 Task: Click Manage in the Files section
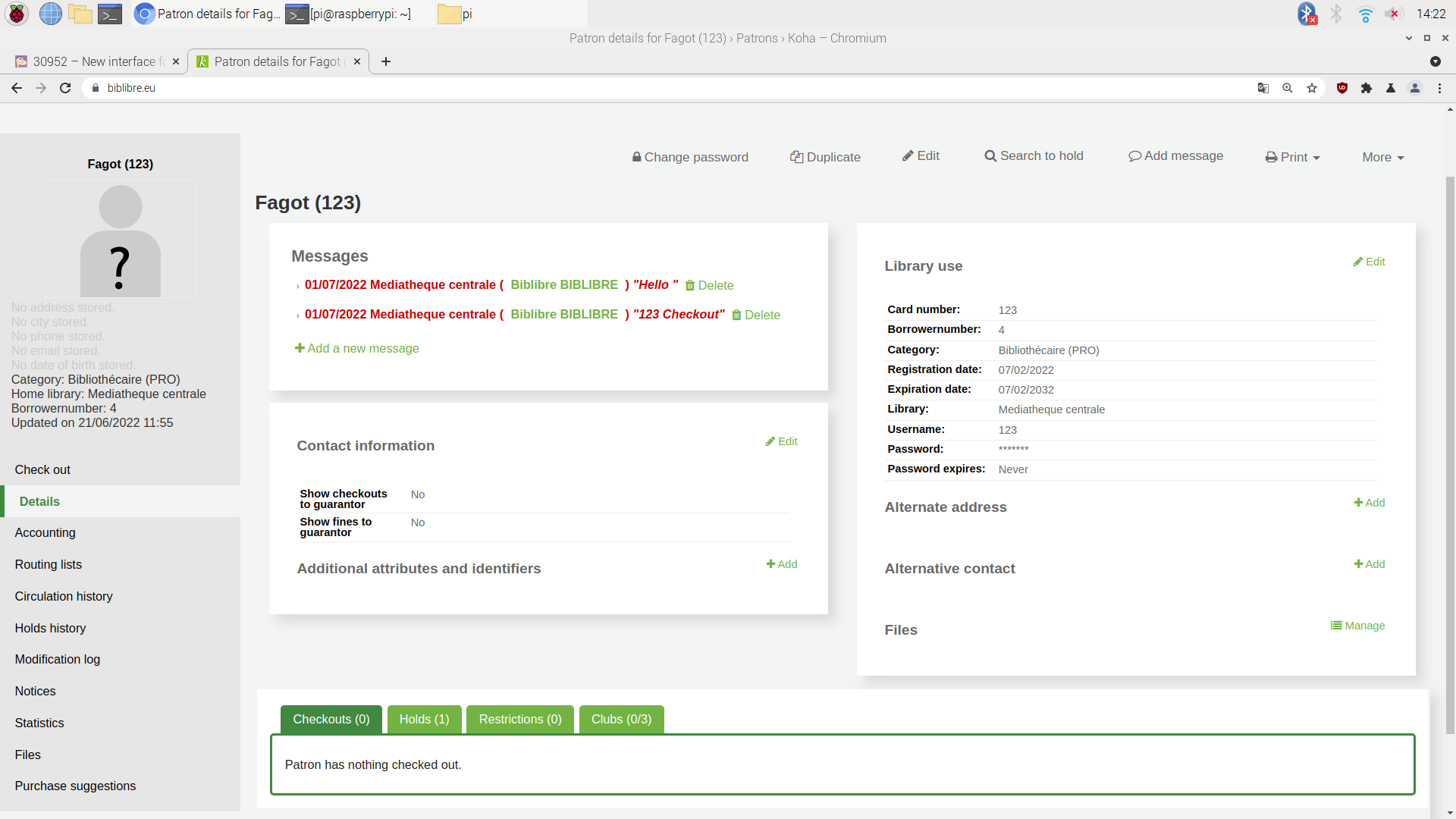[1357, 626]
